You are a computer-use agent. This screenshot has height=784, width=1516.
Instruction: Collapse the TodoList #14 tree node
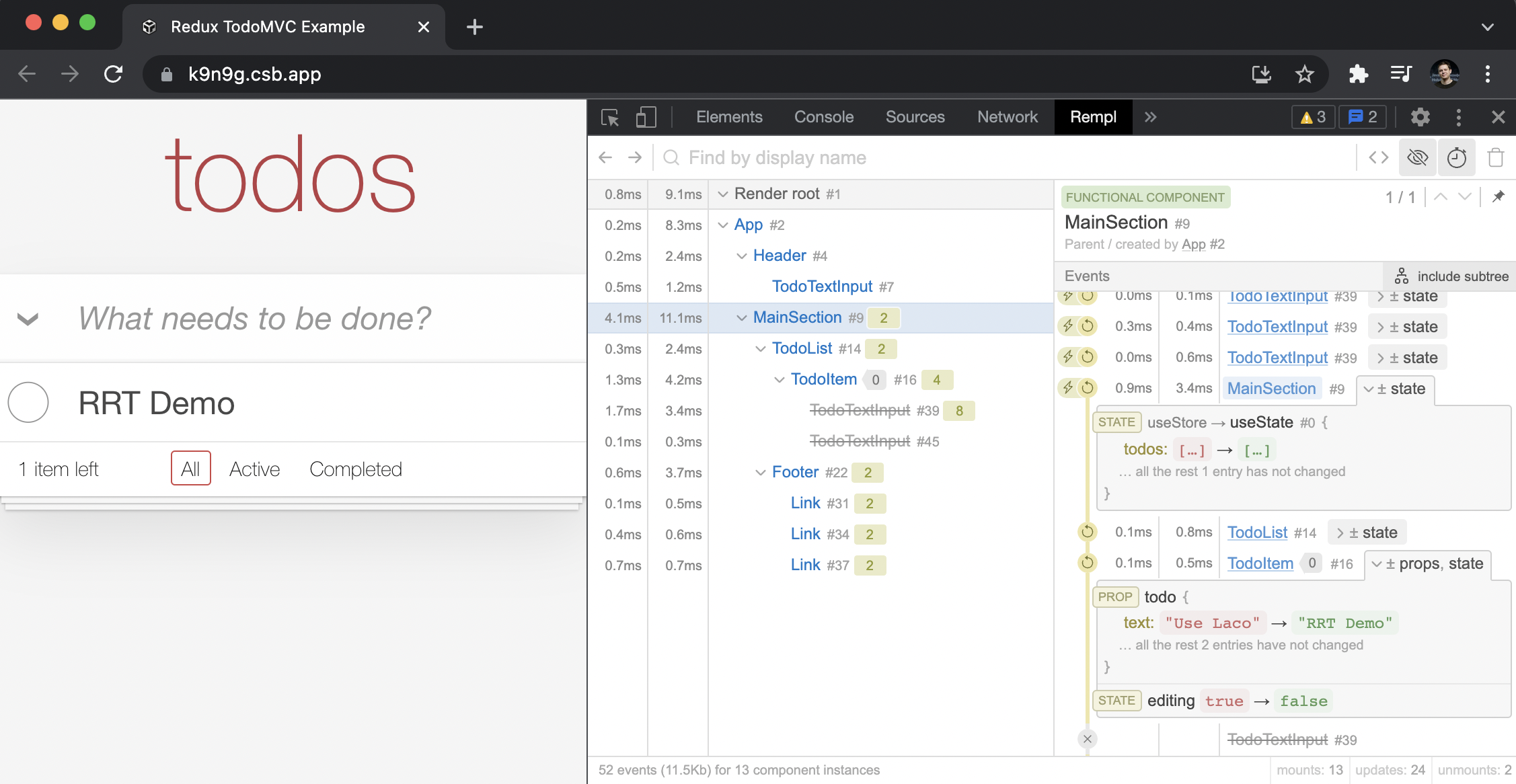pyautogui.click(x=761, y=349)
